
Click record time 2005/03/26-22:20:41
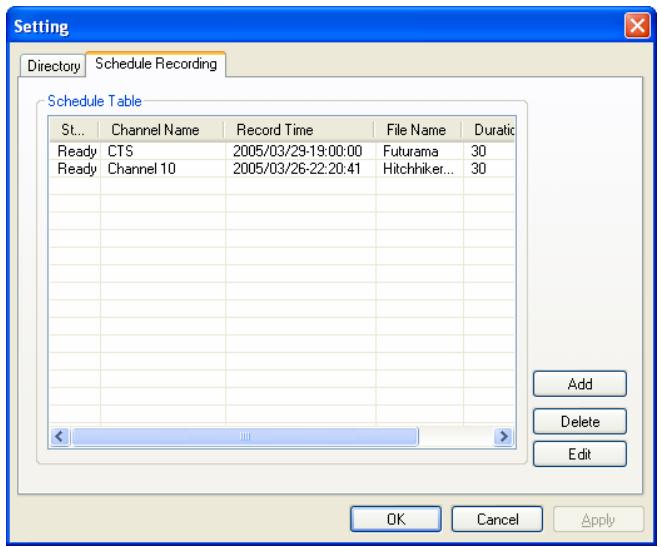[x=296, y=169]
